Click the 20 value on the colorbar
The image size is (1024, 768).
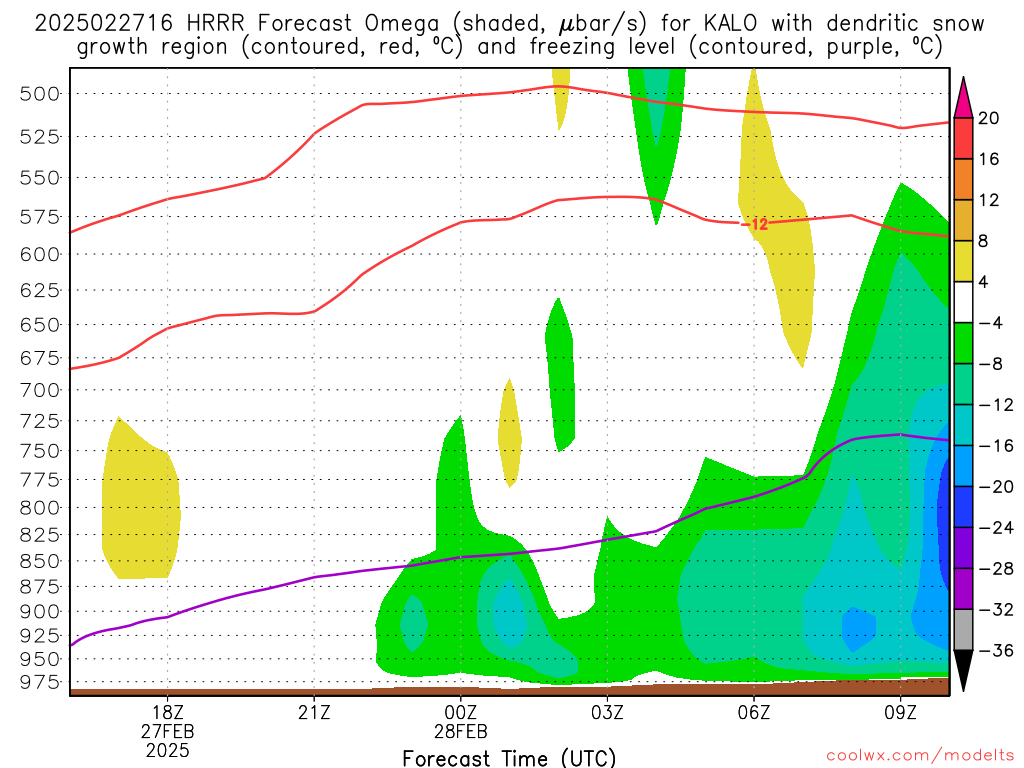(989, 118)
